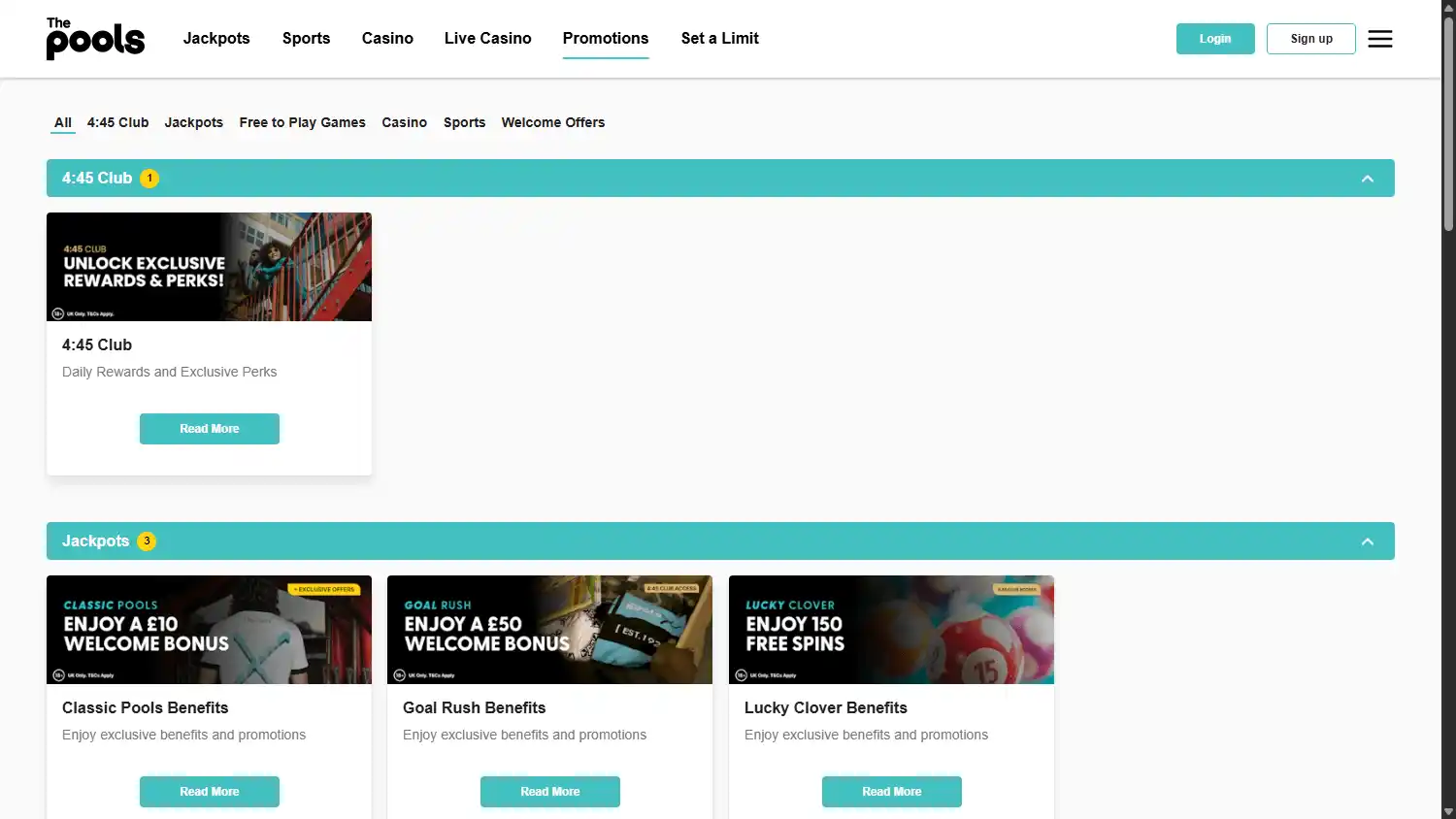Select the Free to Play Games tab

303,122
